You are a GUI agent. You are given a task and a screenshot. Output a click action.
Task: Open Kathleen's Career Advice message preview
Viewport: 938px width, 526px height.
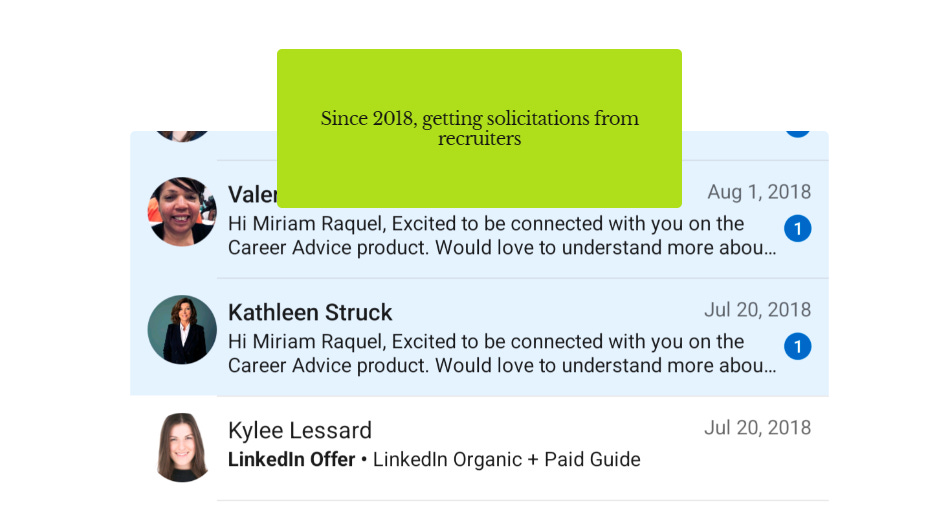coord(502,354)
